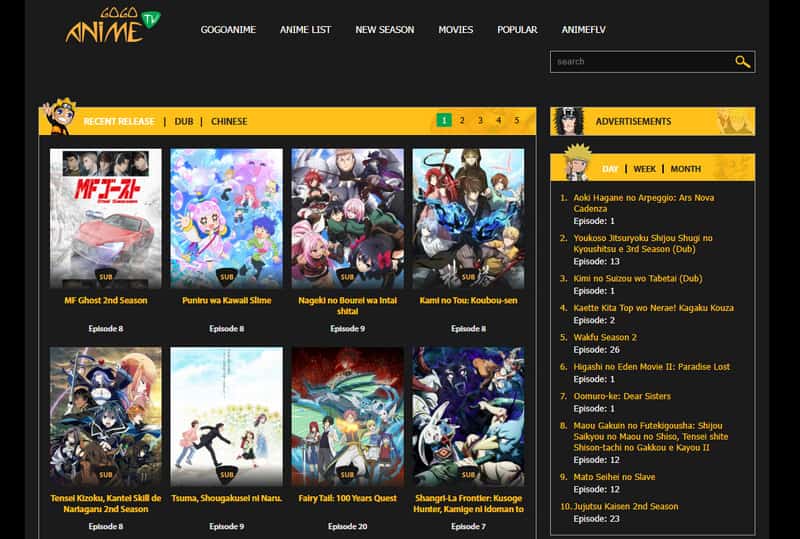800x539 pixels.
Task: Click the Naruto avatar beside the Day tab
Action: [x=577, y=163]
